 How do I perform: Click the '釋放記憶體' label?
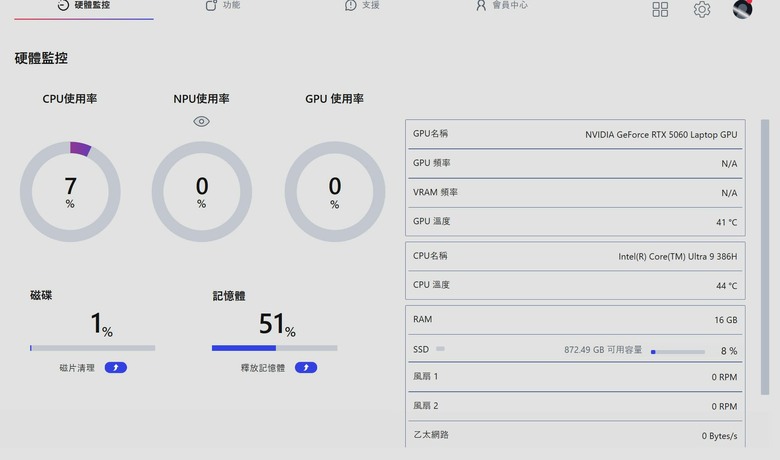click(x=263, y=368)
